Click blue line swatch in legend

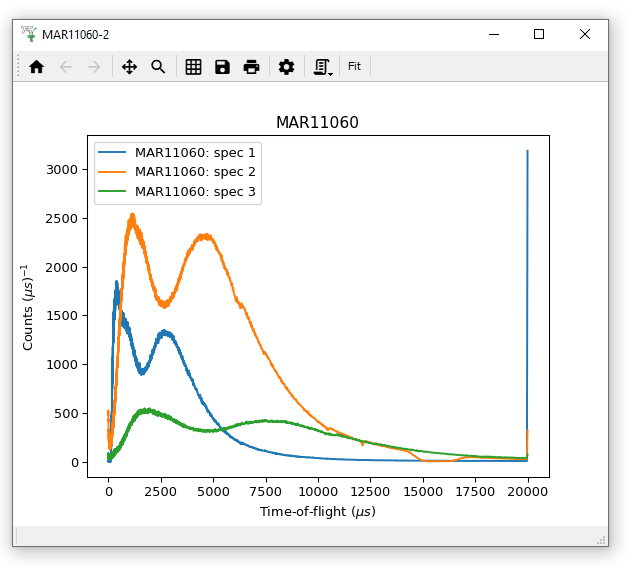pyautogui.click(x=112, y=153)
